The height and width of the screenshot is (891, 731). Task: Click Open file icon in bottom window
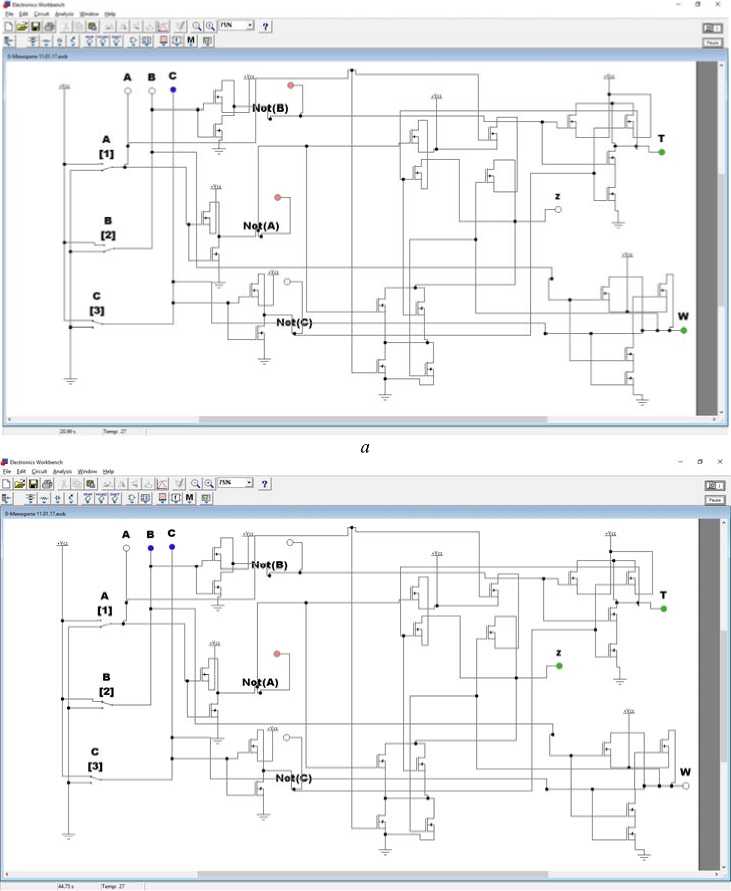20,484
